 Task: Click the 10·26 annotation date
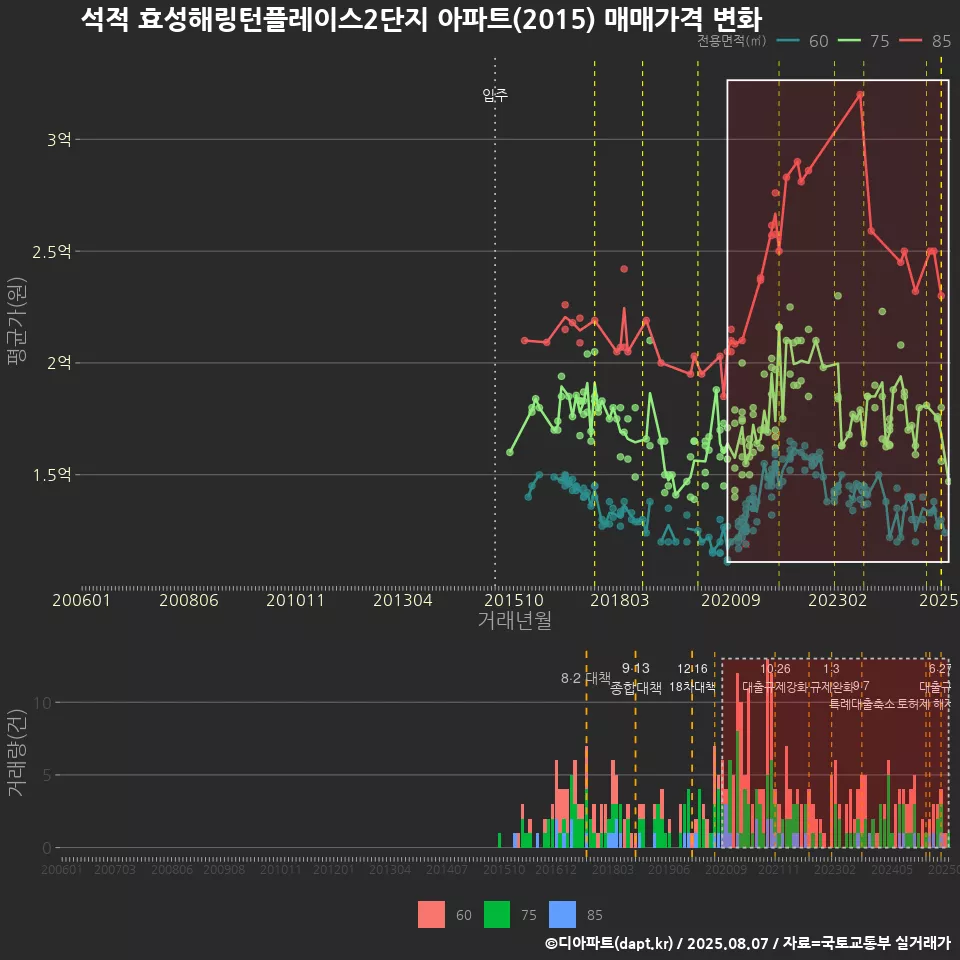(x=775, y=669)
